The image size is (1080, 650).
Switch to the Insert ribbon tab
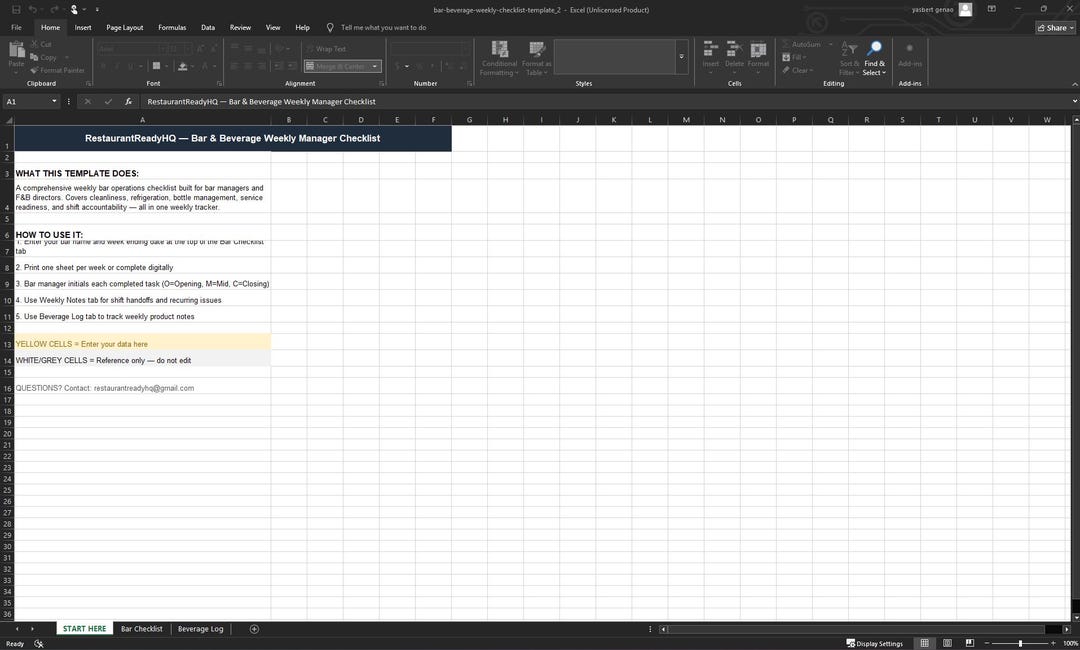coord(83,28)
